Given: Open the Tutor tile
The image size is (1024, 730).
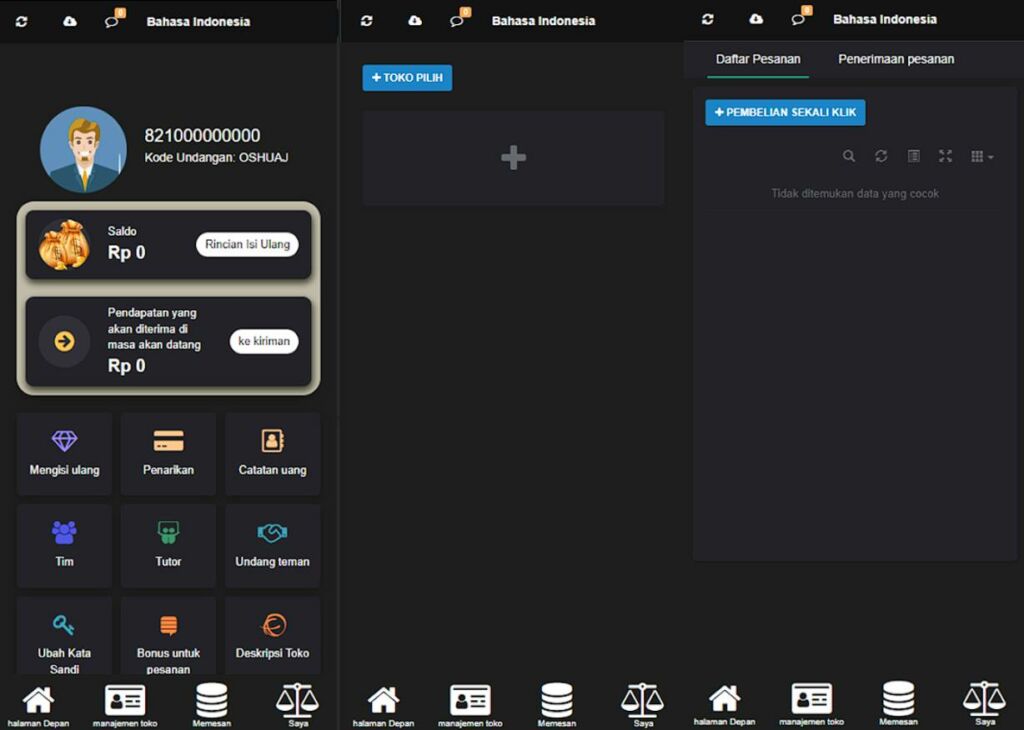Looking at the screenshot, I should point(168,545).
